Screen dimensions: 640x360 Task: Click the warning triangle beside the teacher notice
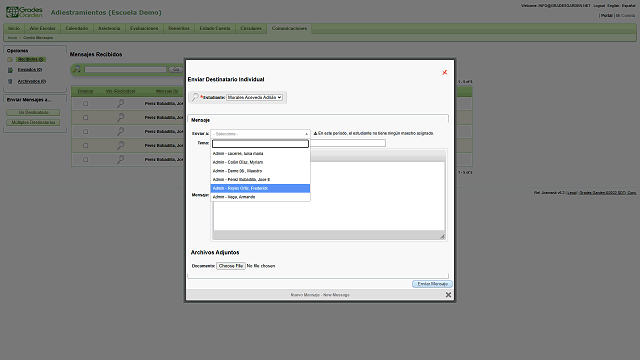(315, 133)
